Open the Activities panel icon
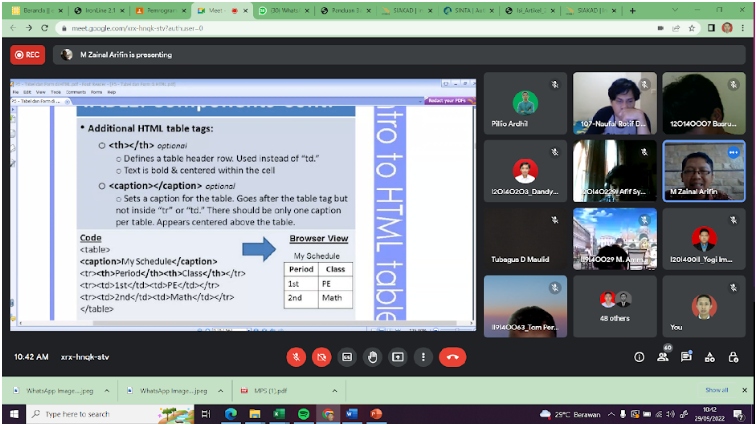This screenshot has height=425, width=756. (x=710, y=356)
